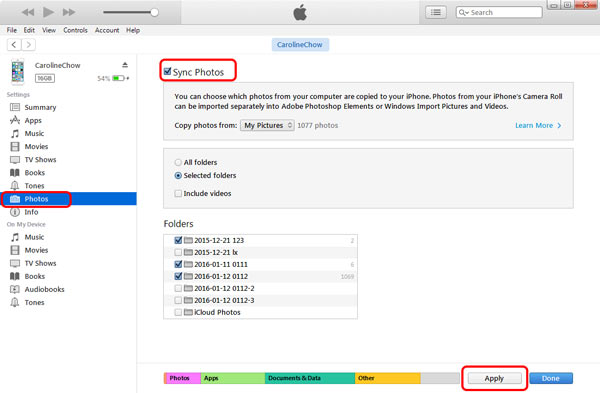Open Tones under On My Device
Viewport: 600px width, 393px height.
point(34,302)
